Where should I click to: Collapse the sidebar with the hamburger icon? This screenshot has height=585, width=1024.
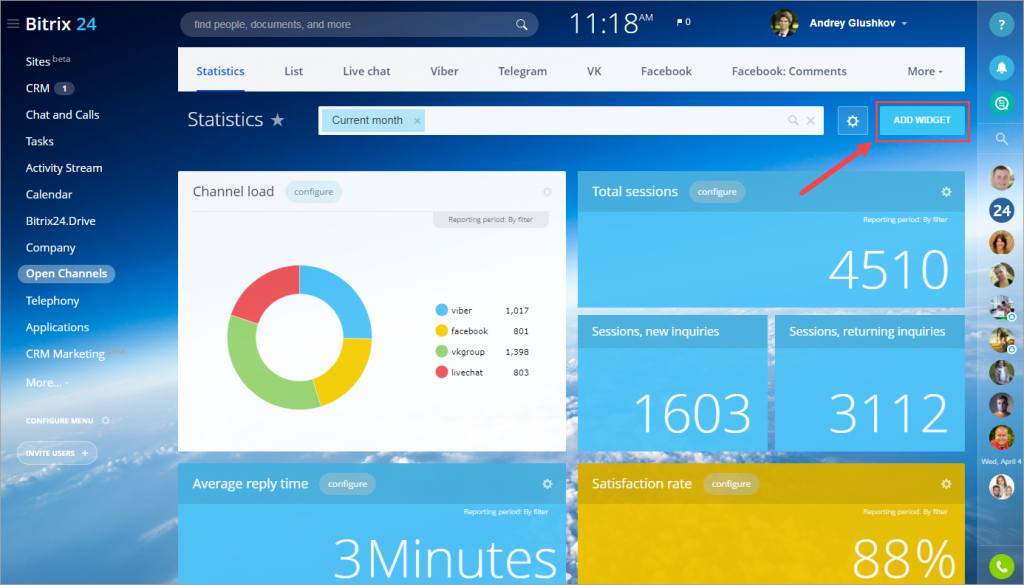coord(12,24)
